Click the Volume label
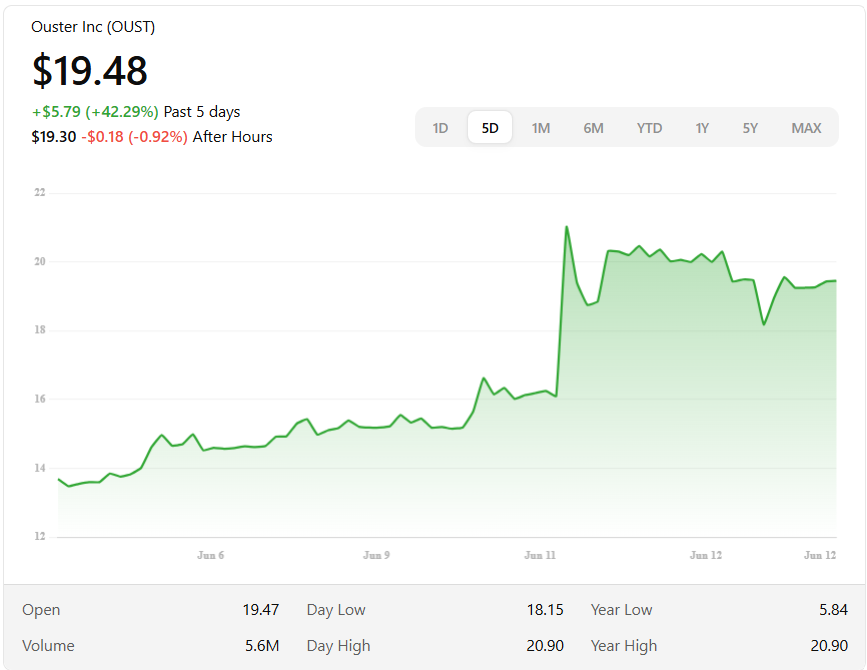Image resolution: width=867 pixels, height=670 pixels. [x=48, y=646]
